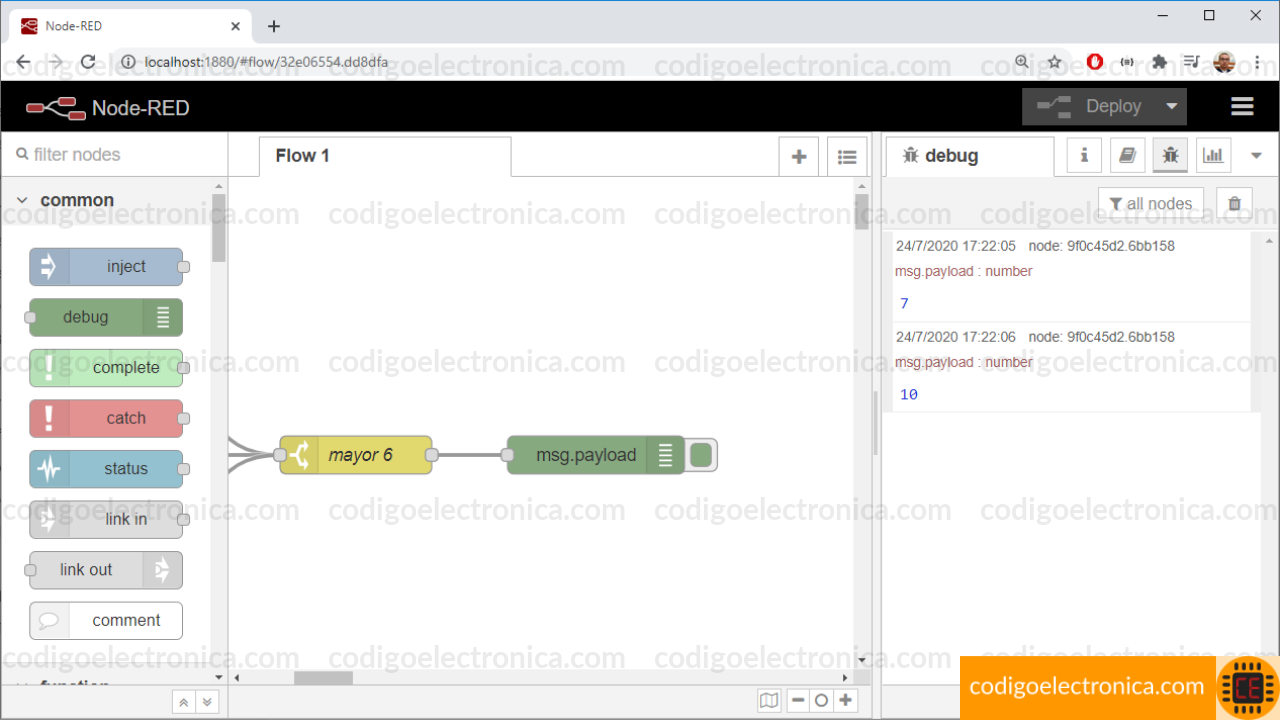The height and width of the screenshot is (720, 1280).
Task: Open the debug messages bug icon
Action: click(x=1170, y=155)
